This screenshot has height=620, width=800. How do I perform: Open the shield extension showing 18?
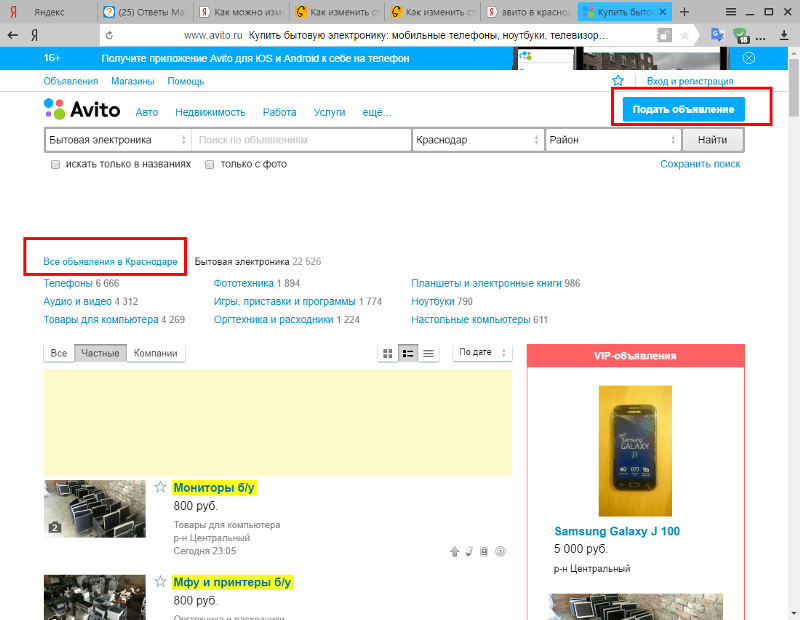pos(741,36)
